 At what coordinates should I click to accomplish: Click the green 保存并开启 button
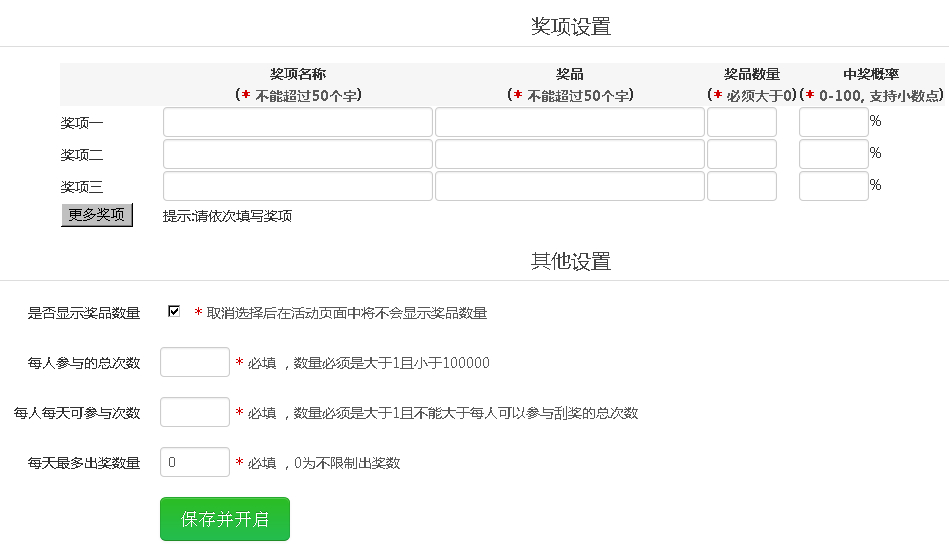click(225, 519)
